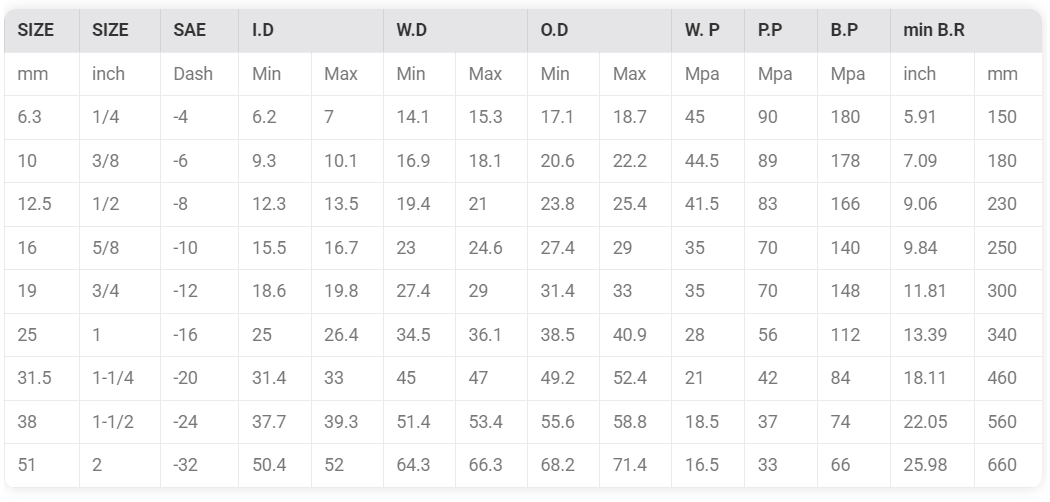The height and width of the screenshot is (502, 1050).
Task: Click the 1-1/4 inch size cell
Action: (x=120, y=378)
